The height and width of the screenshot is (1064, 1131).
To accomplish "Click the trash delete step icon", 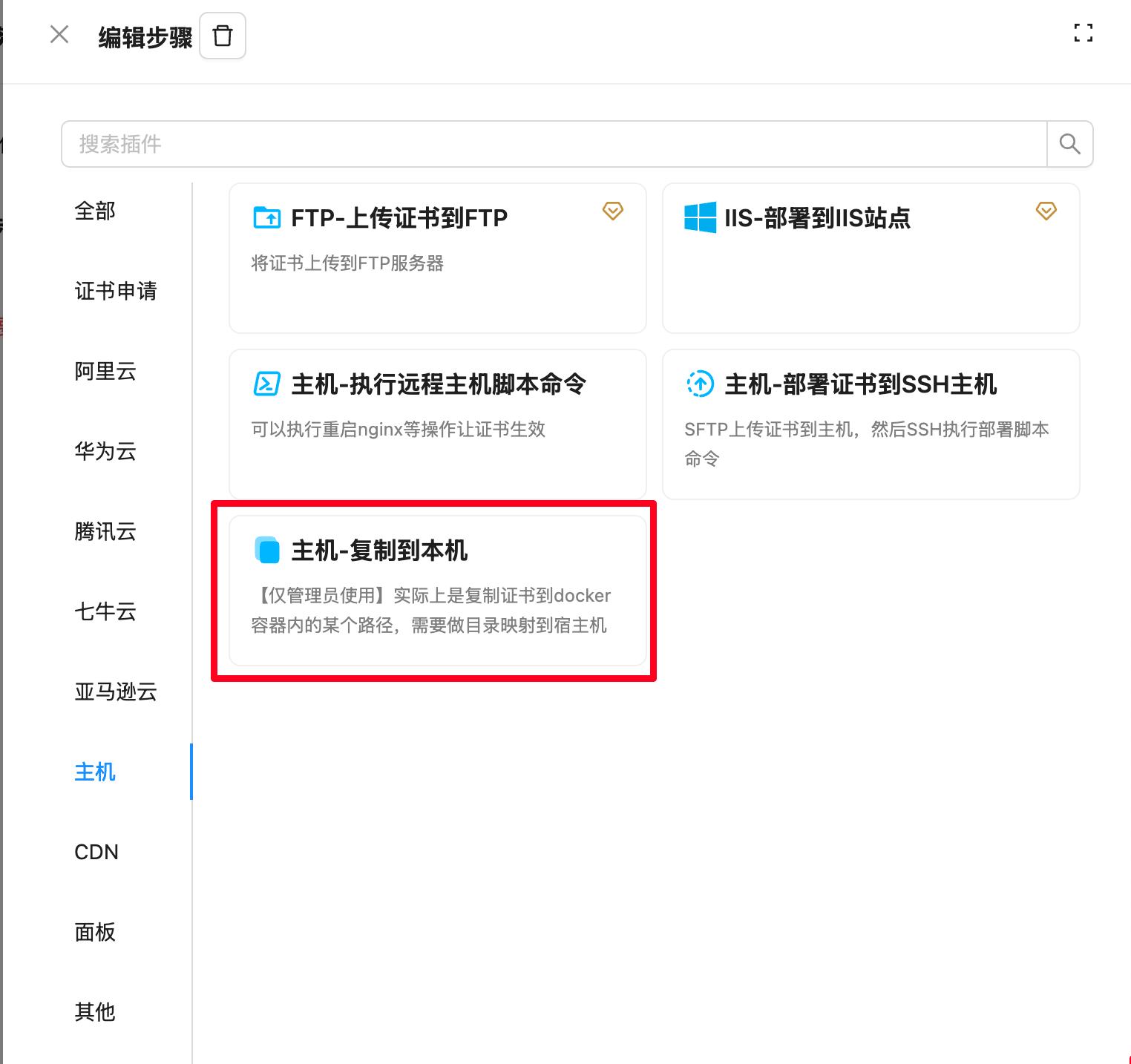I will (223, 36).
